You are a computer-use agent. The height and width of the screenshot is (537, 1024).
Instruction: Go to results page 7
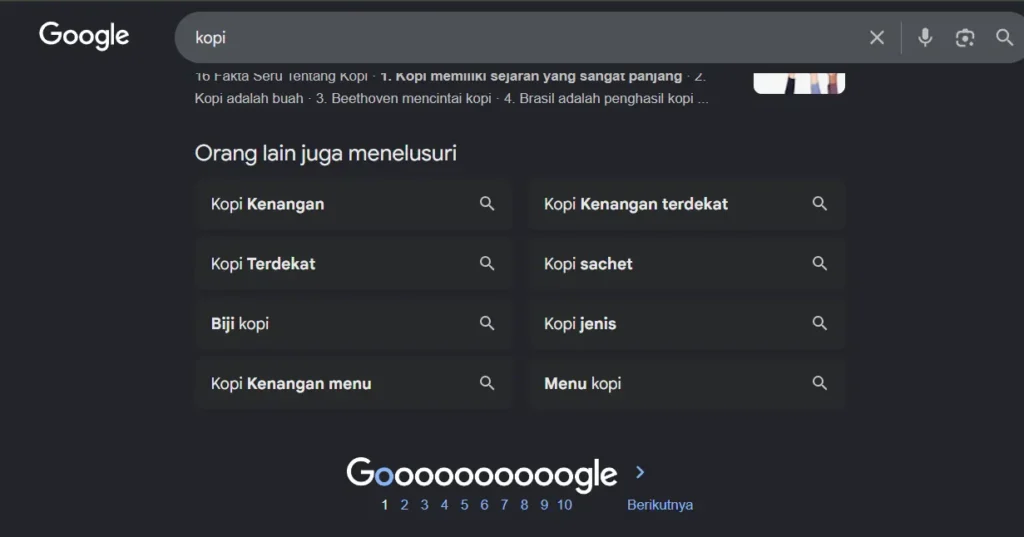point(504,505)
